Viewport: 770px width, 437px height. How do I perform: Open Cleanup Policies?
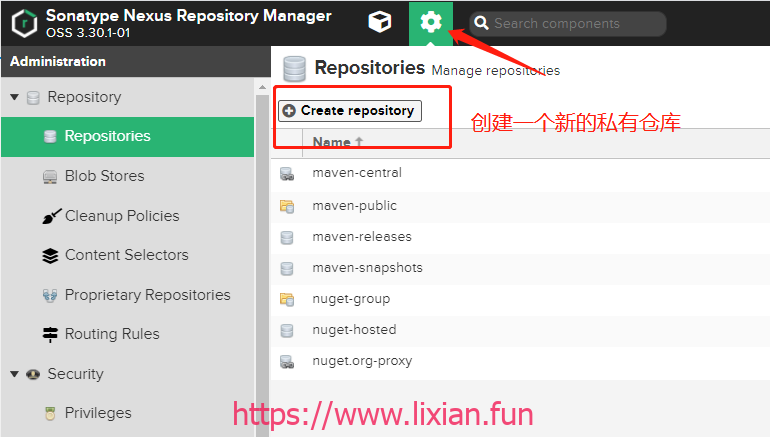pos(122,216)
